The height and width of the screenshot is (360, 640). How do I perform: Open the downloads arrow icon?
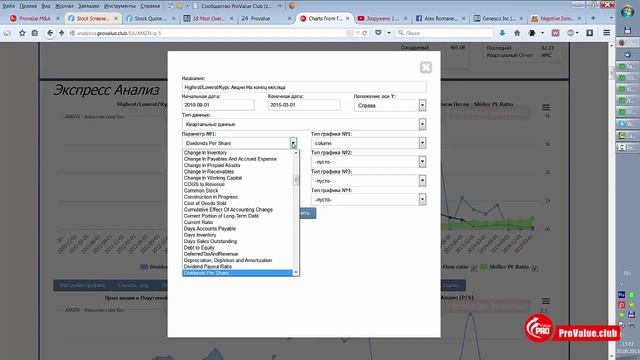click(502, 33)
